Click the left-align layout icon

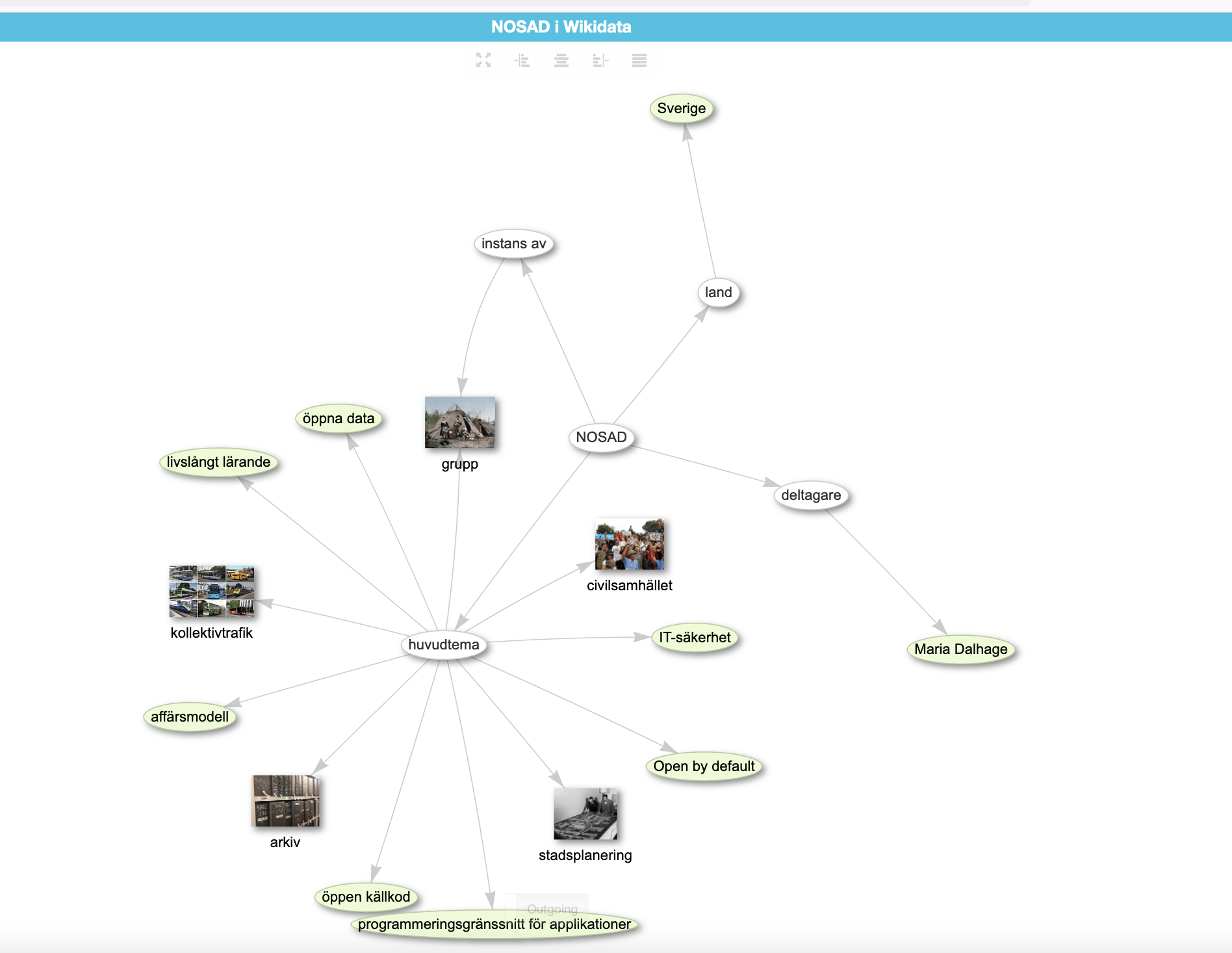(x=522, y=60)
